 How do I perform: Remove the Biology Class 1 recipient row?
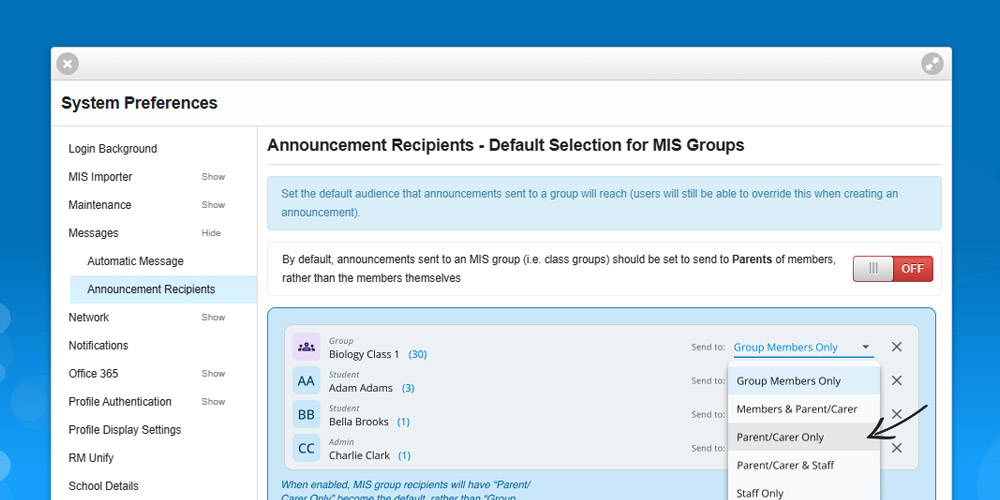click(897, 347)
